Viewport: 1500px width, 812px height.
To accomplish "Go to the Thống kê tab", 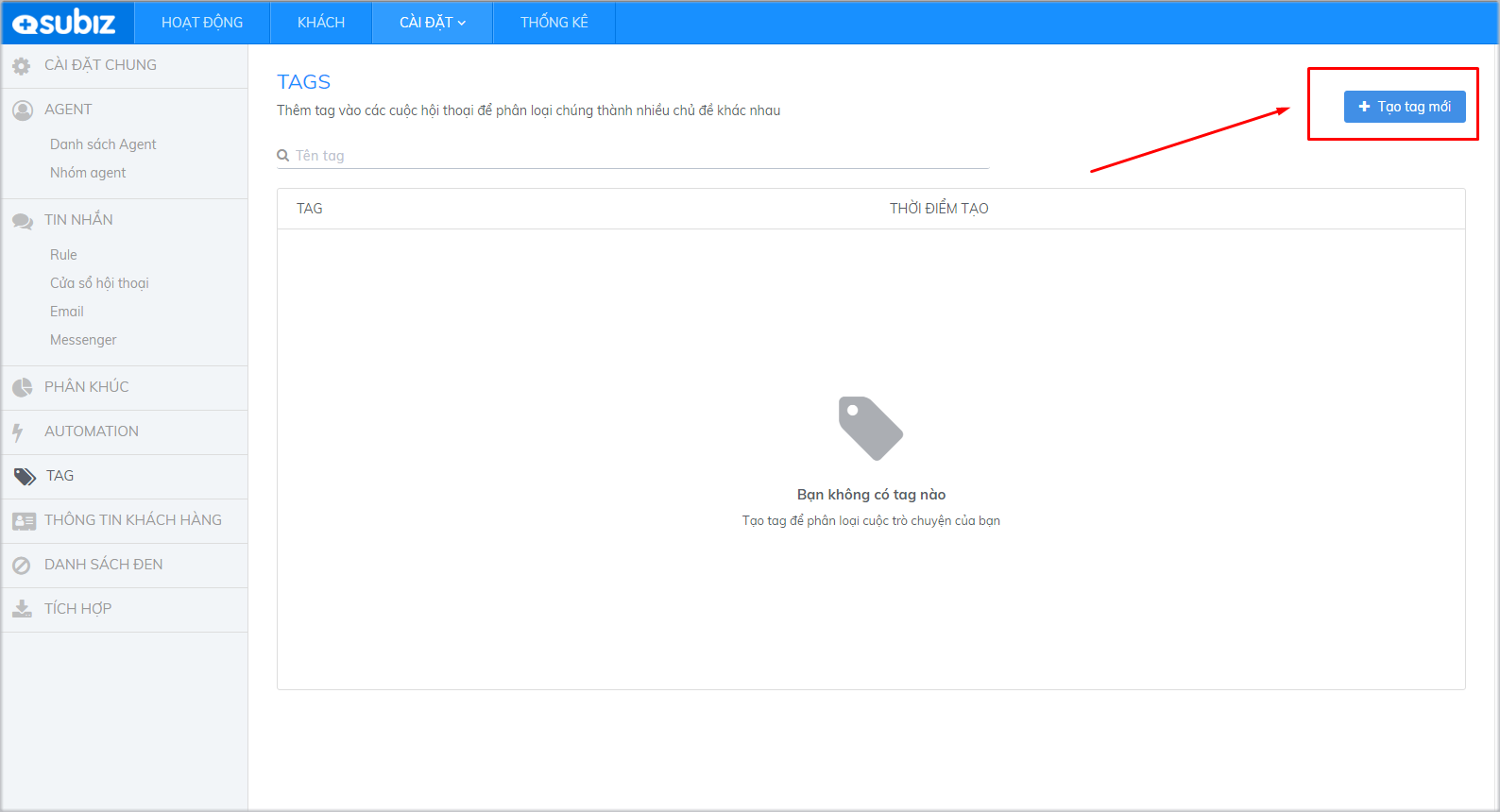I will tap(554, 23).
